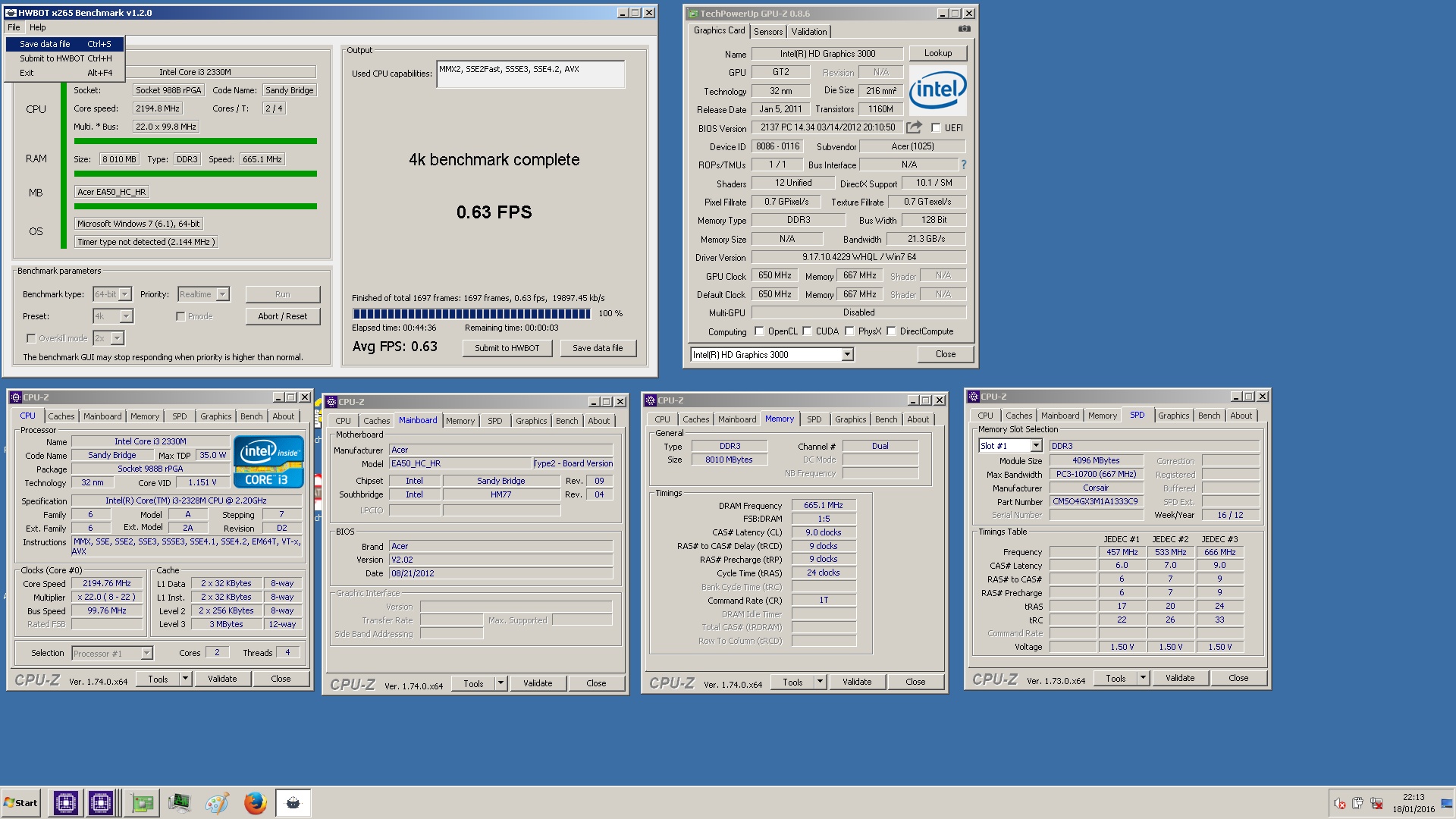Toggle the Pmode checkbox
The image size is (1456, 819).
180,316
